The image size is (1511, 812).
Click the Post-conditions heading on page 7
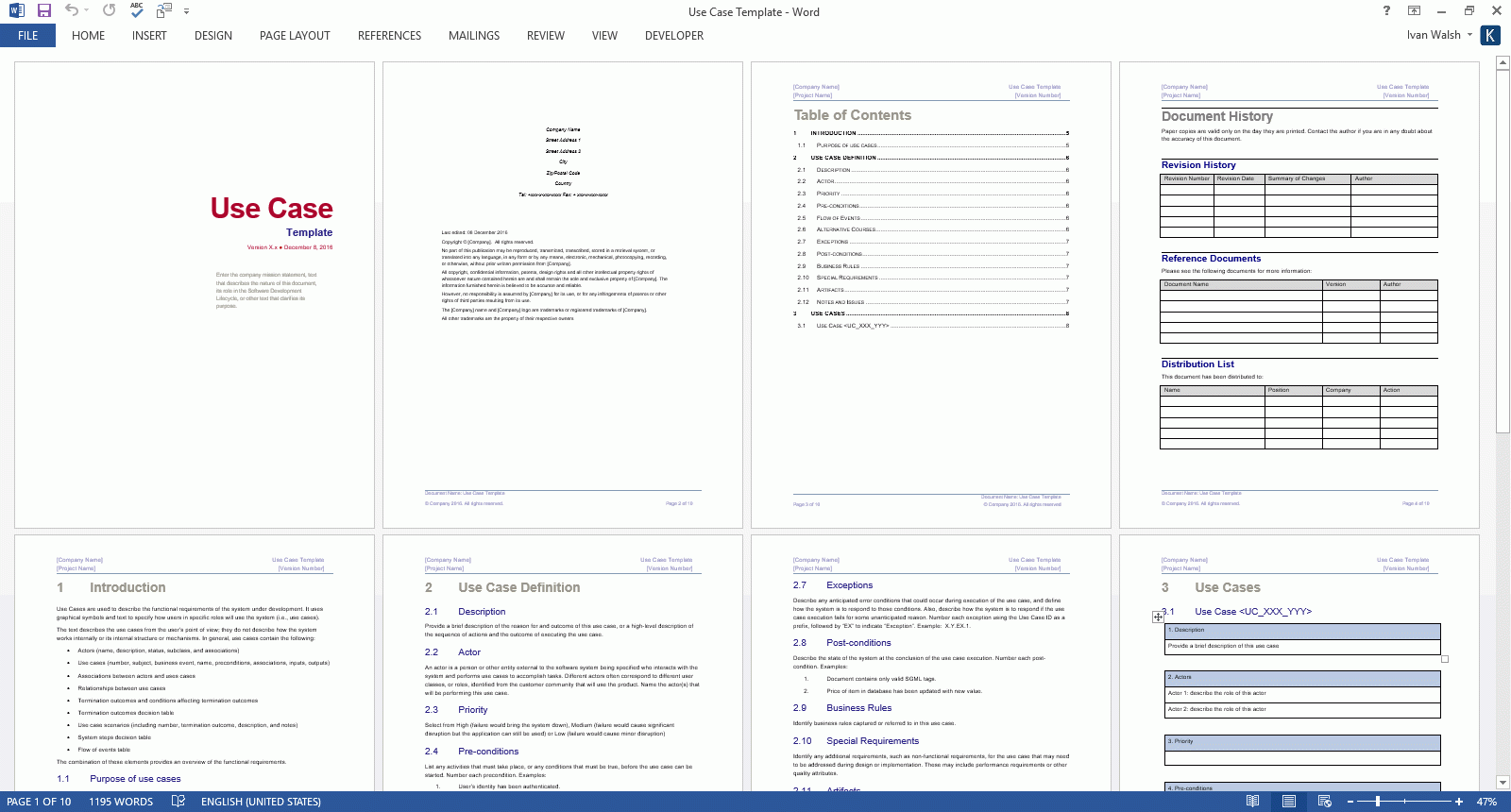click(x=858, y=643)
